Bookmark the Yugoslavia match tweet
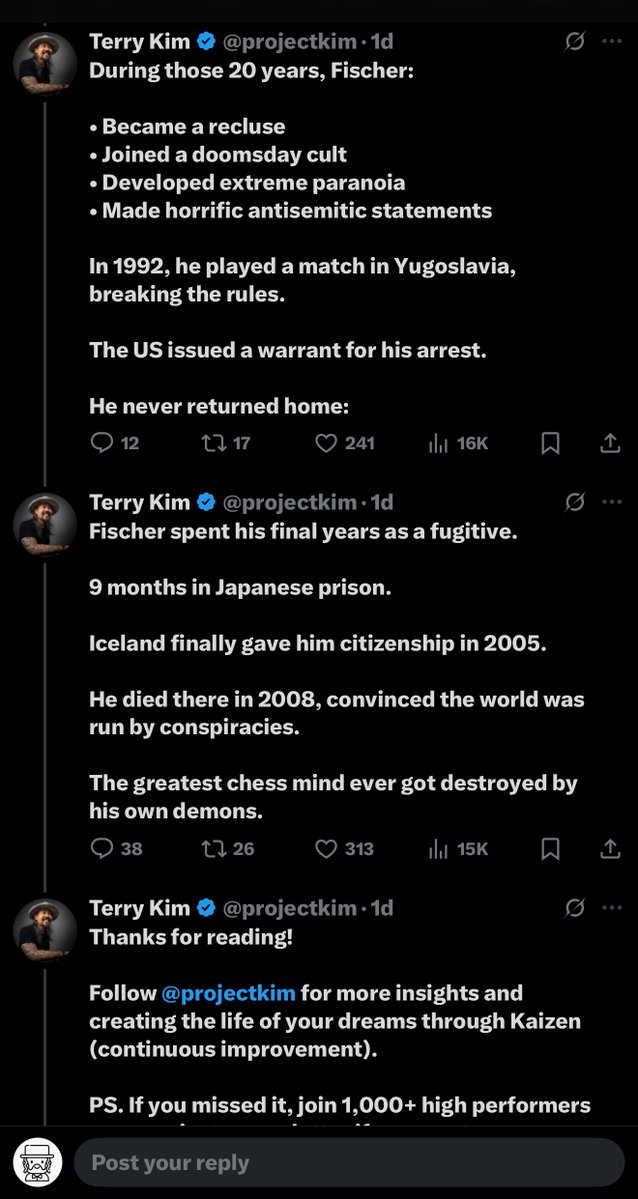This screenshot has width=638, height=1199. tap(550, 443)
